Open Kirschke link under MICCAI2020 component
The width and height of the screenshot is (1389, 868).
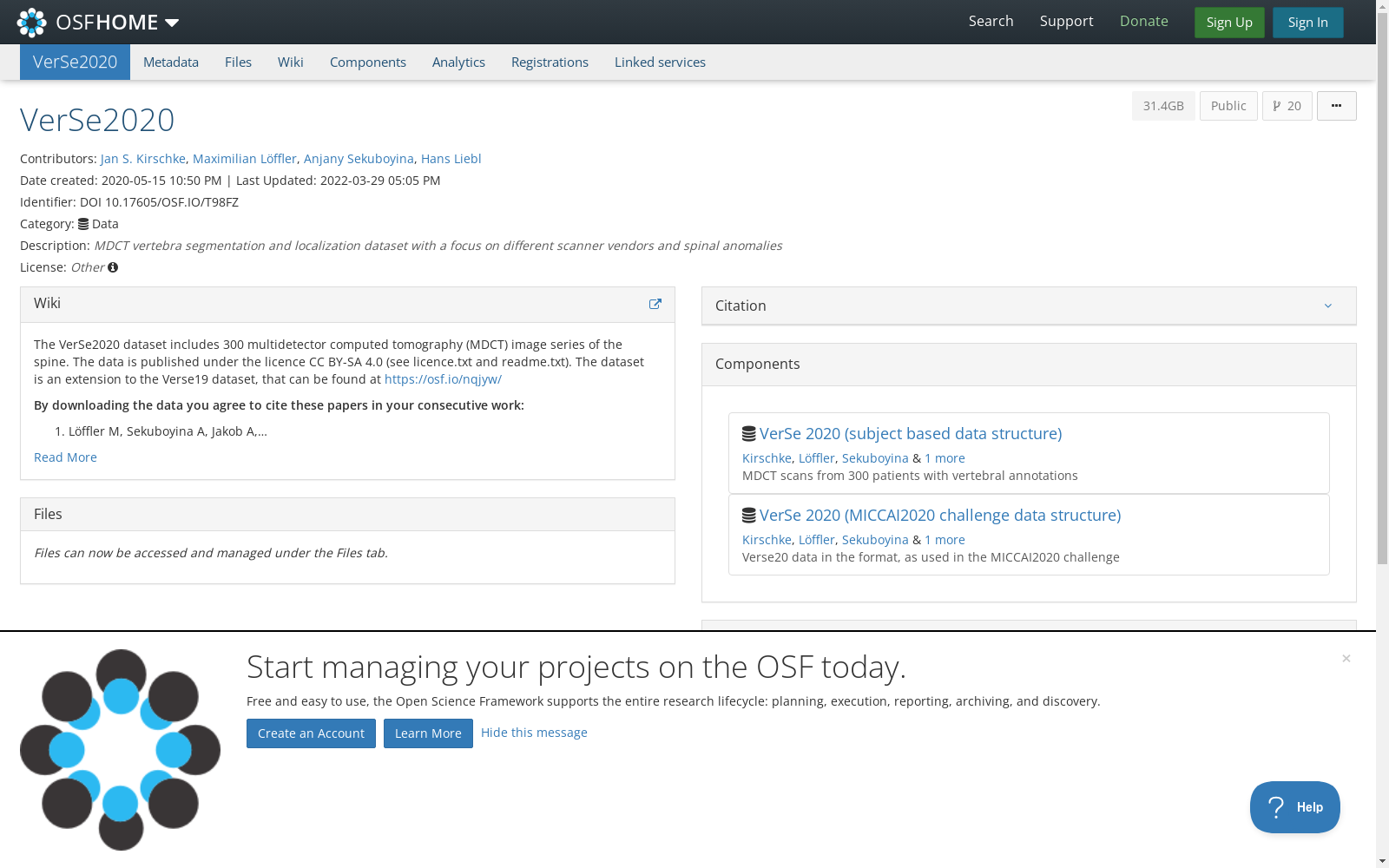point(767,540)
